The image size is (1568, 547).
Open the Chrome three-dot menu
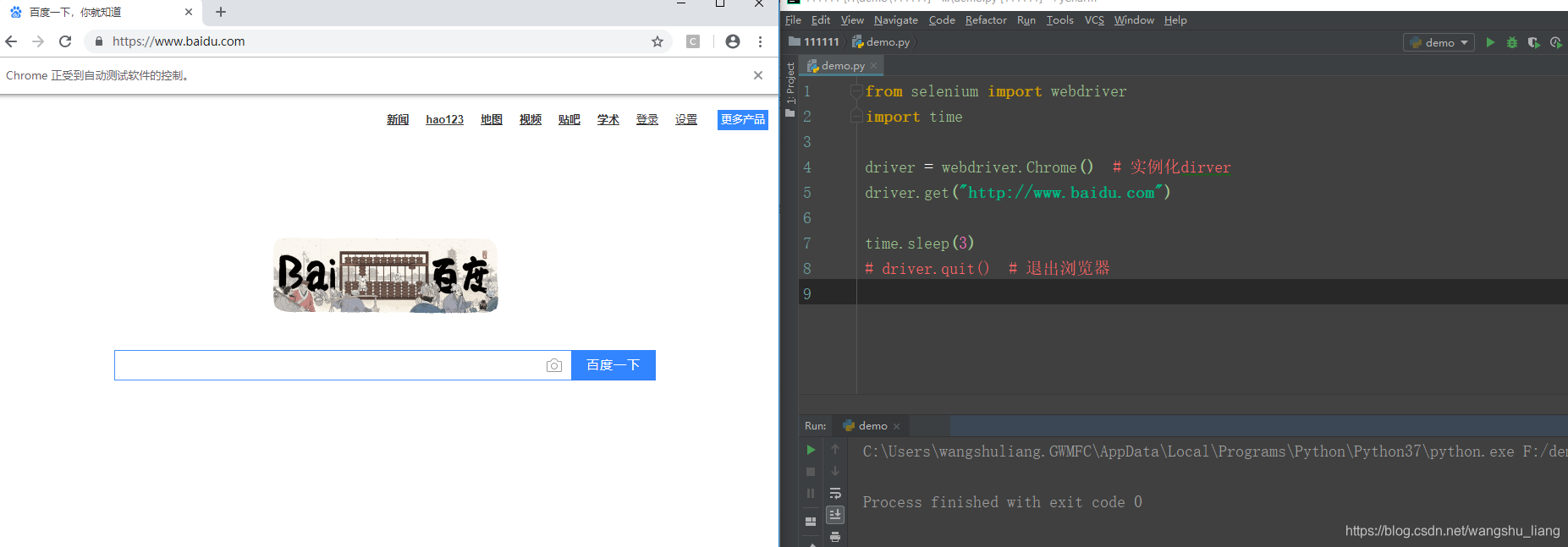[760, 41]
